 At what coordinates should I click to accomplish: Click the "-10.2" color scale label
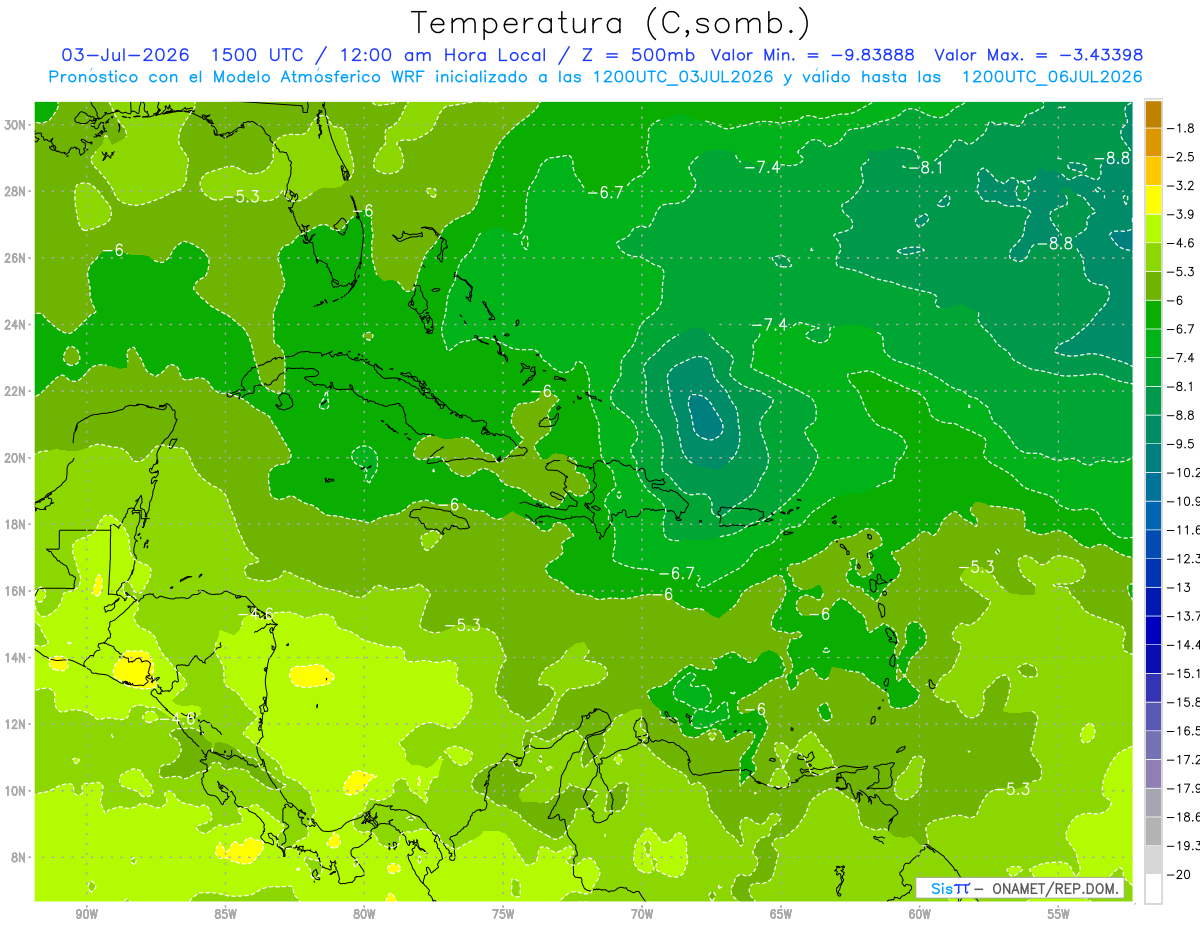(x=1184, y=473)
